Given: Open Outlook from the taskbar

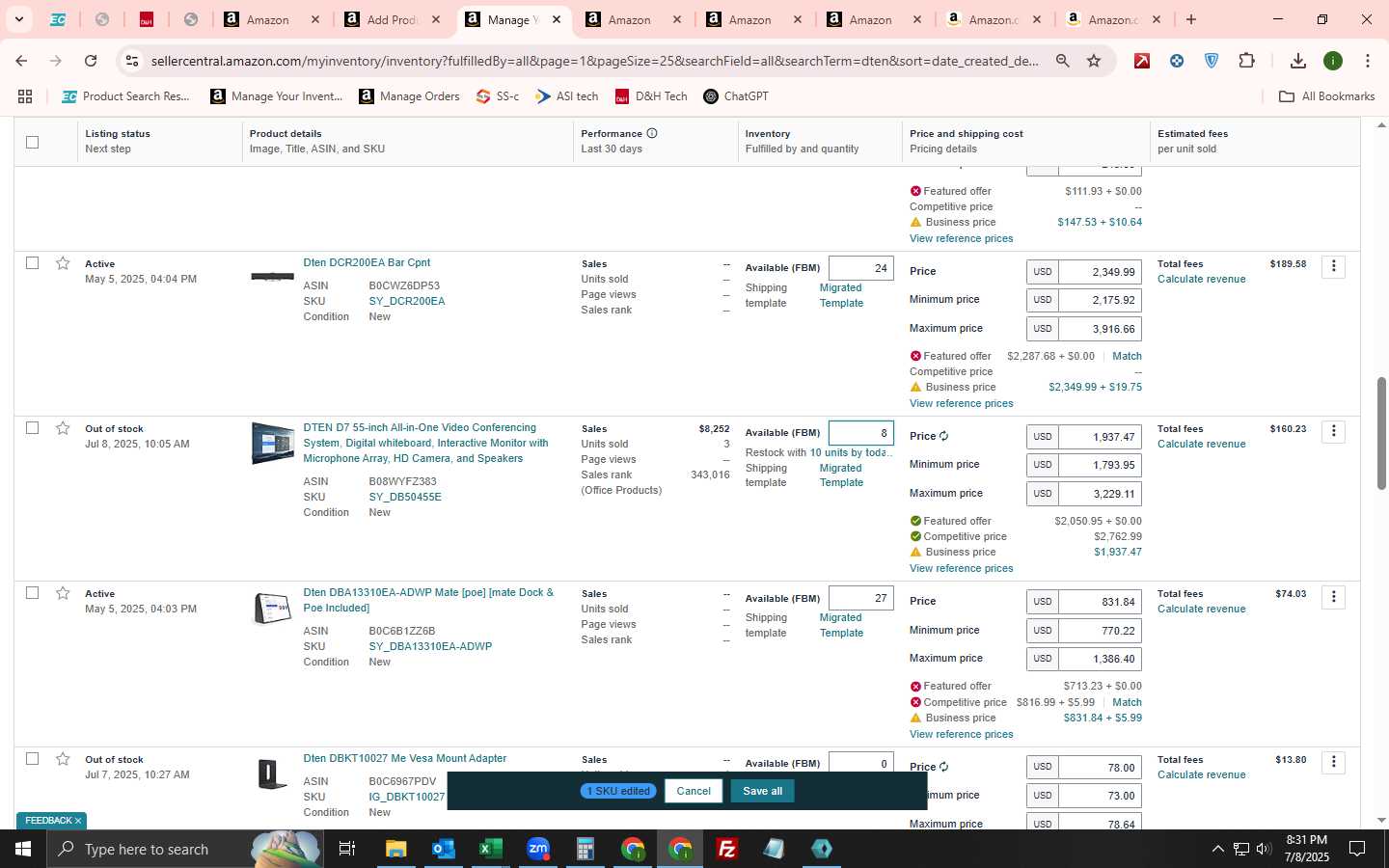Looking at the screenshot, I should (x=443, y=849).
